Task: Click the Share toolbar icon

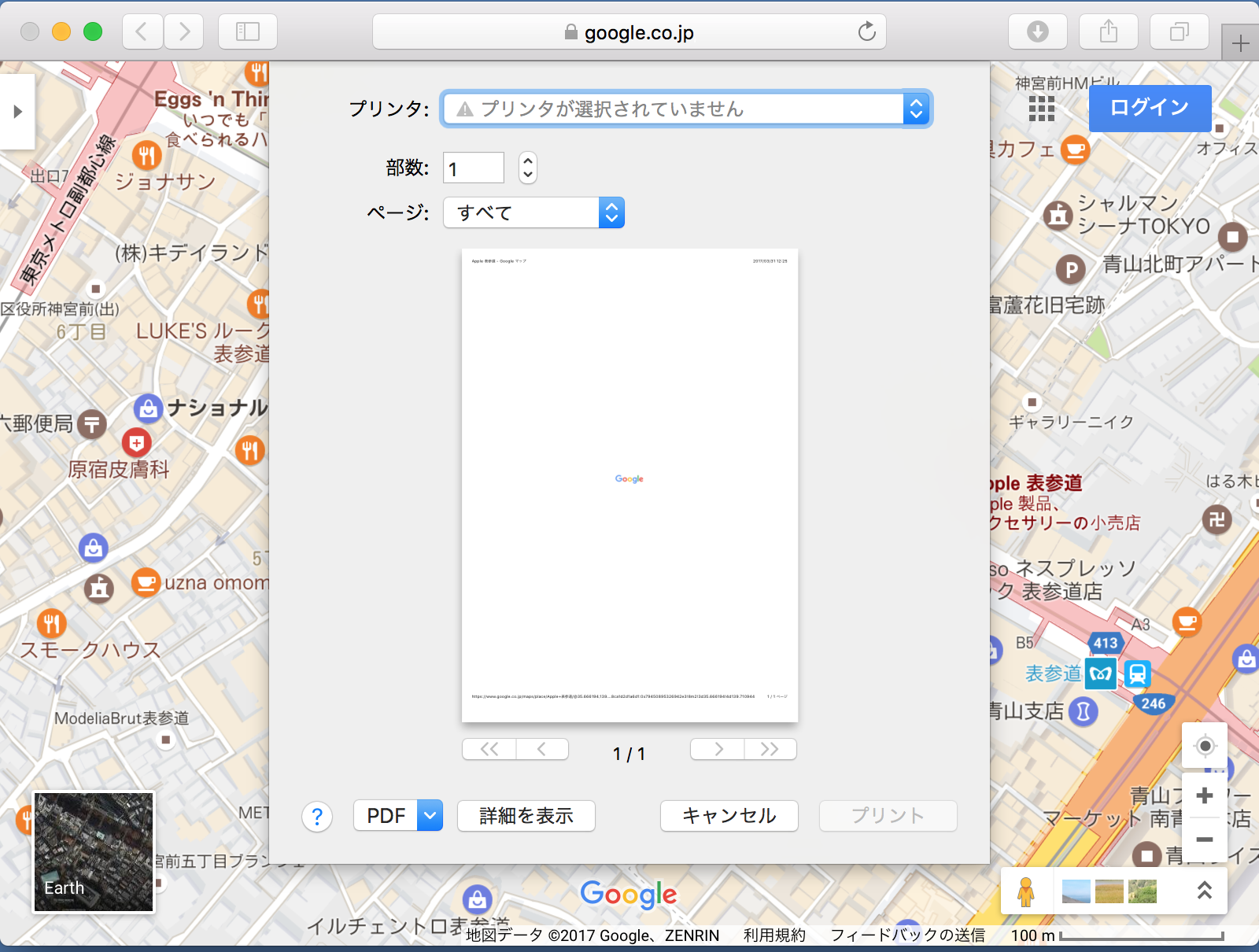Action: [1108, 31]
